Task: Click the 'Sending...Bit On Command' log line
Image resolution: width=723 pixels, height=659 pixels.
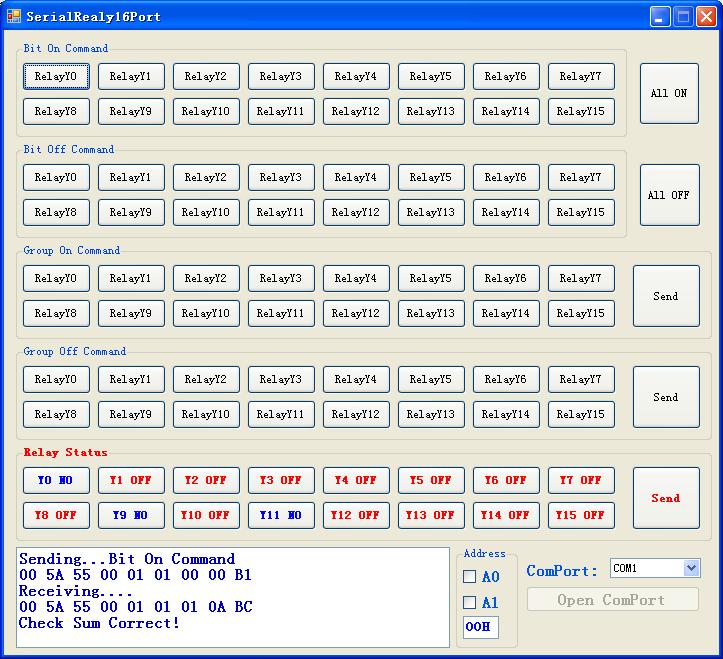Action: (x=127, y=559)
